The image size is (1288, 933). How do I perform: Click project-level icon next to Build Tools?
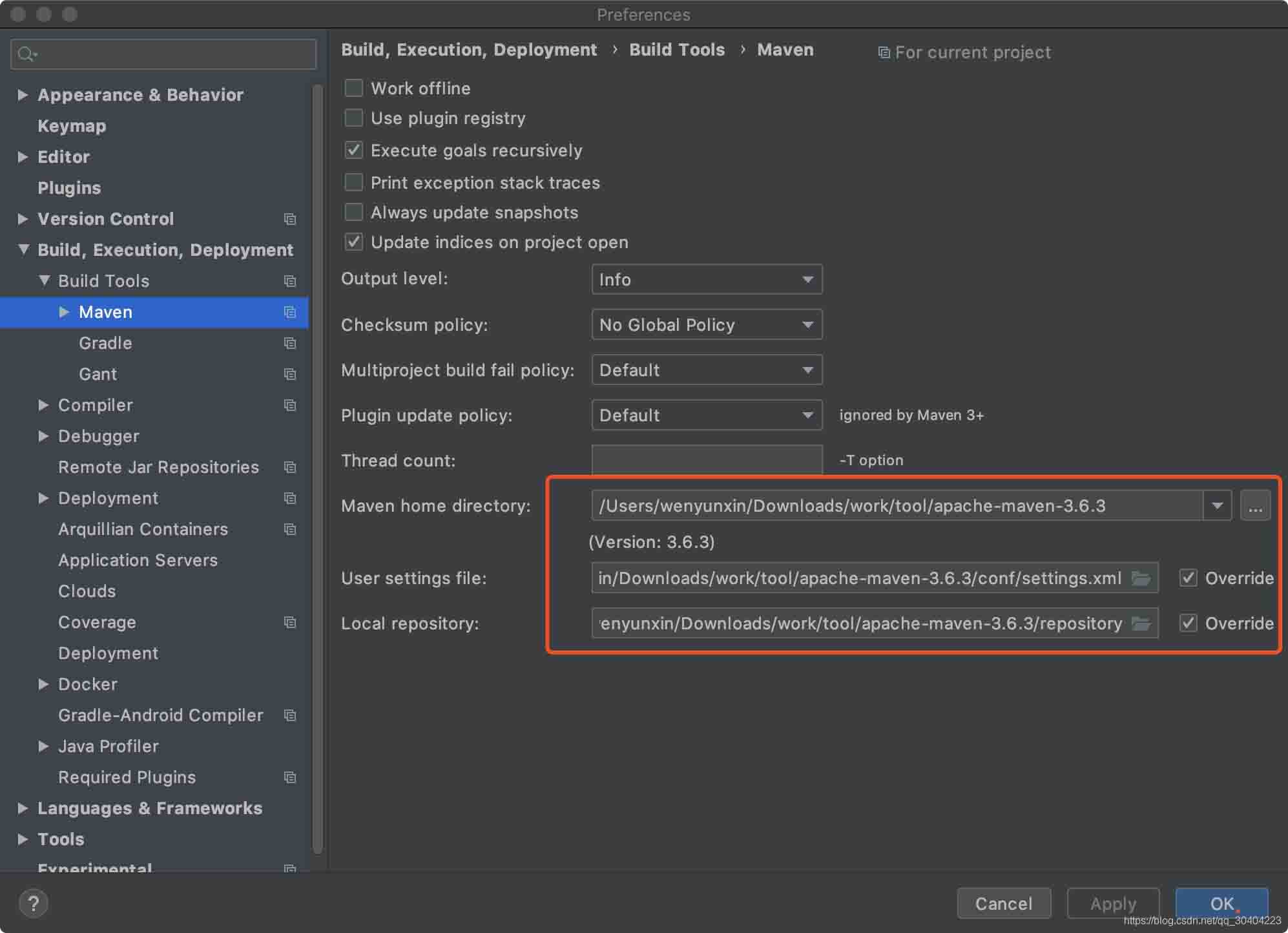(290, 281)
